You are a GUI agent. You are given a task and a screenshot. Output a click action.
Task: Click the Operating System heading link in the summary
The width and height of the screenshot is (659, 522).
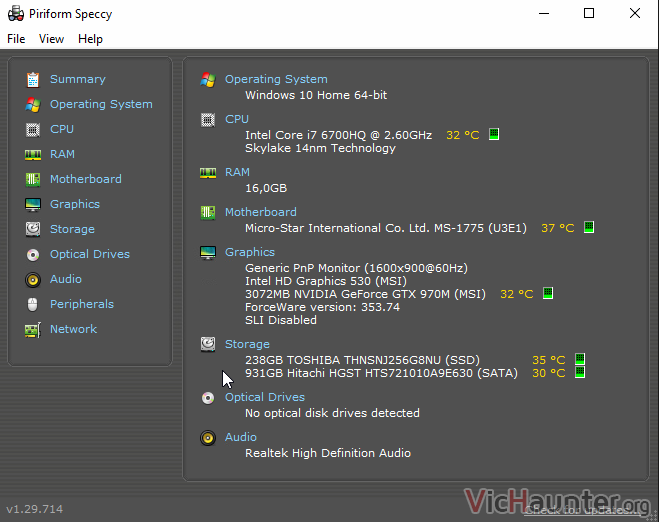coord(276,79)
